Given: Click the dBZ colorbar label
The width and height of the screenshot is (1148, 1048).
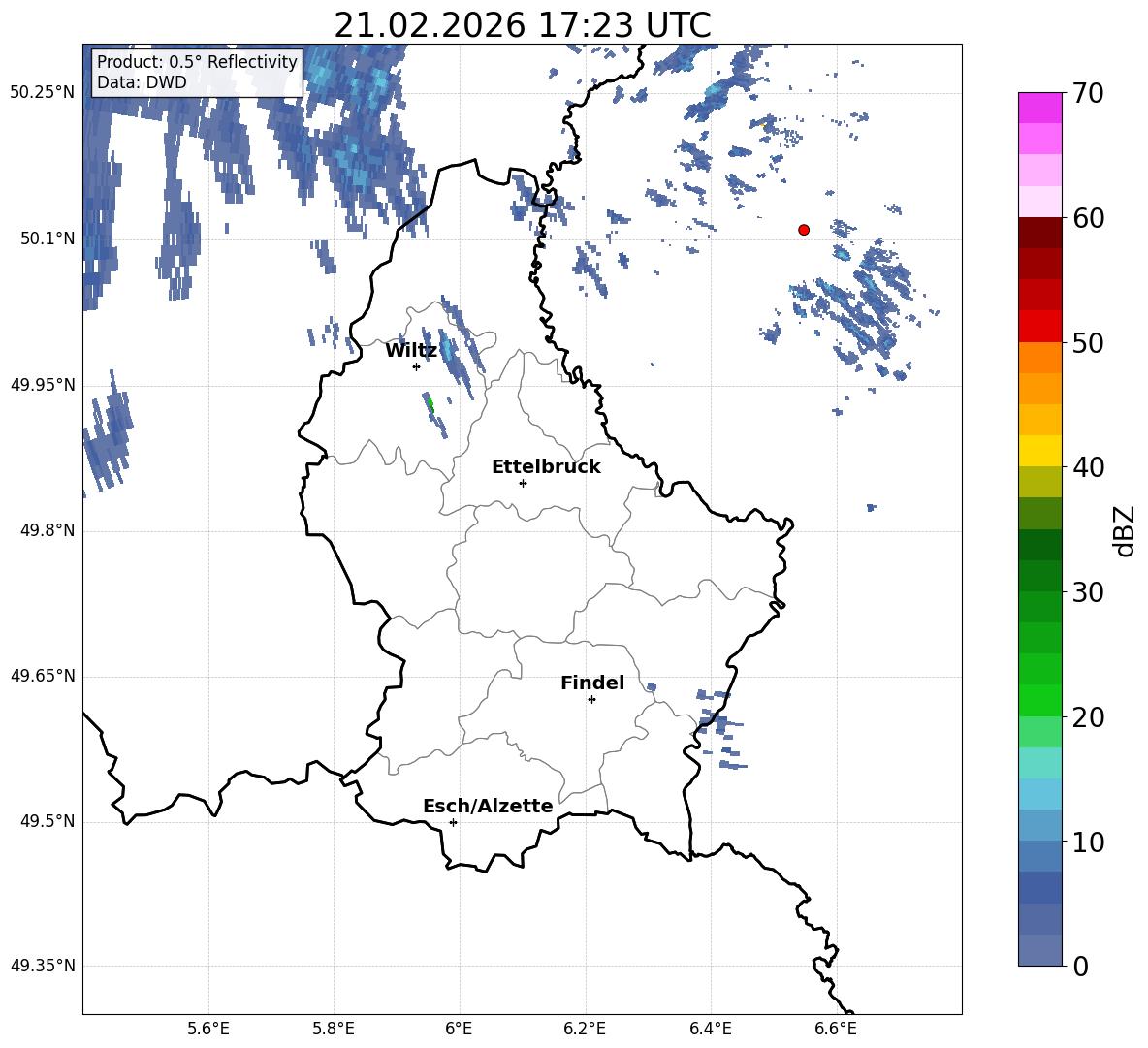Looking at the screenshot, I should (1126, 530).
